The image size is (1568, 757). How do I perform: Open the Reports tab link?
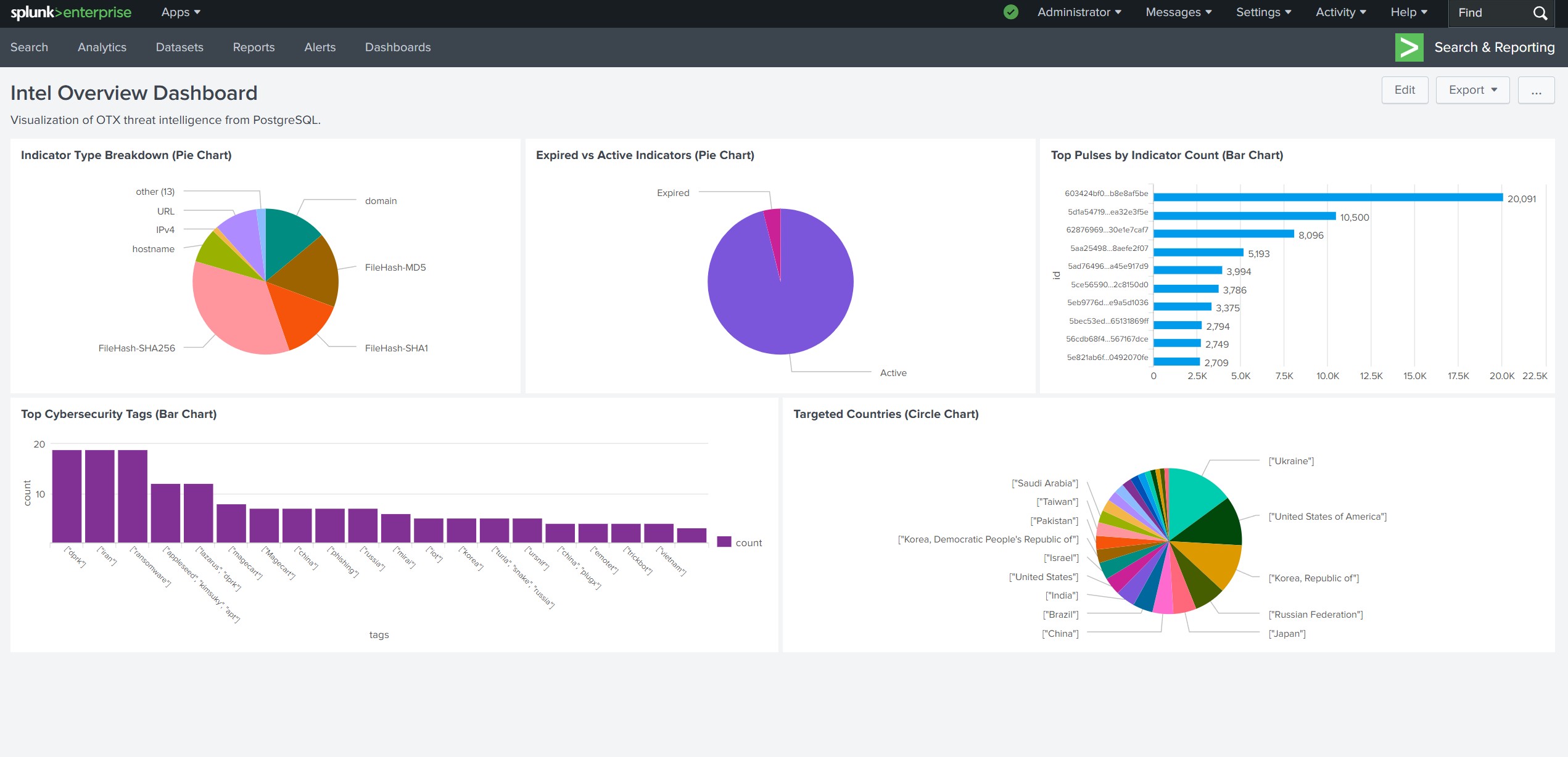(254, 47)
